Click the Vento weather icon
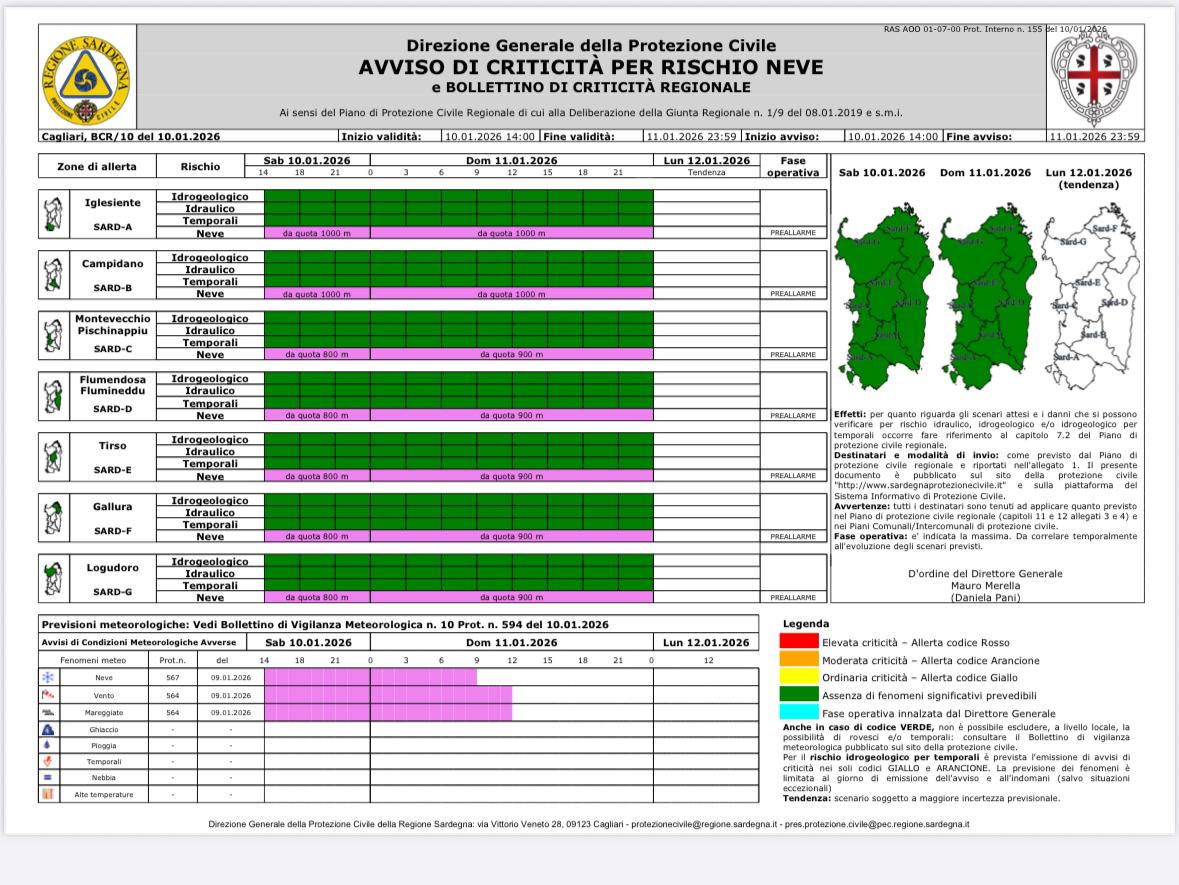Image resolution: width=1179 pixels, height=885 pixels. tap(47, 695)
